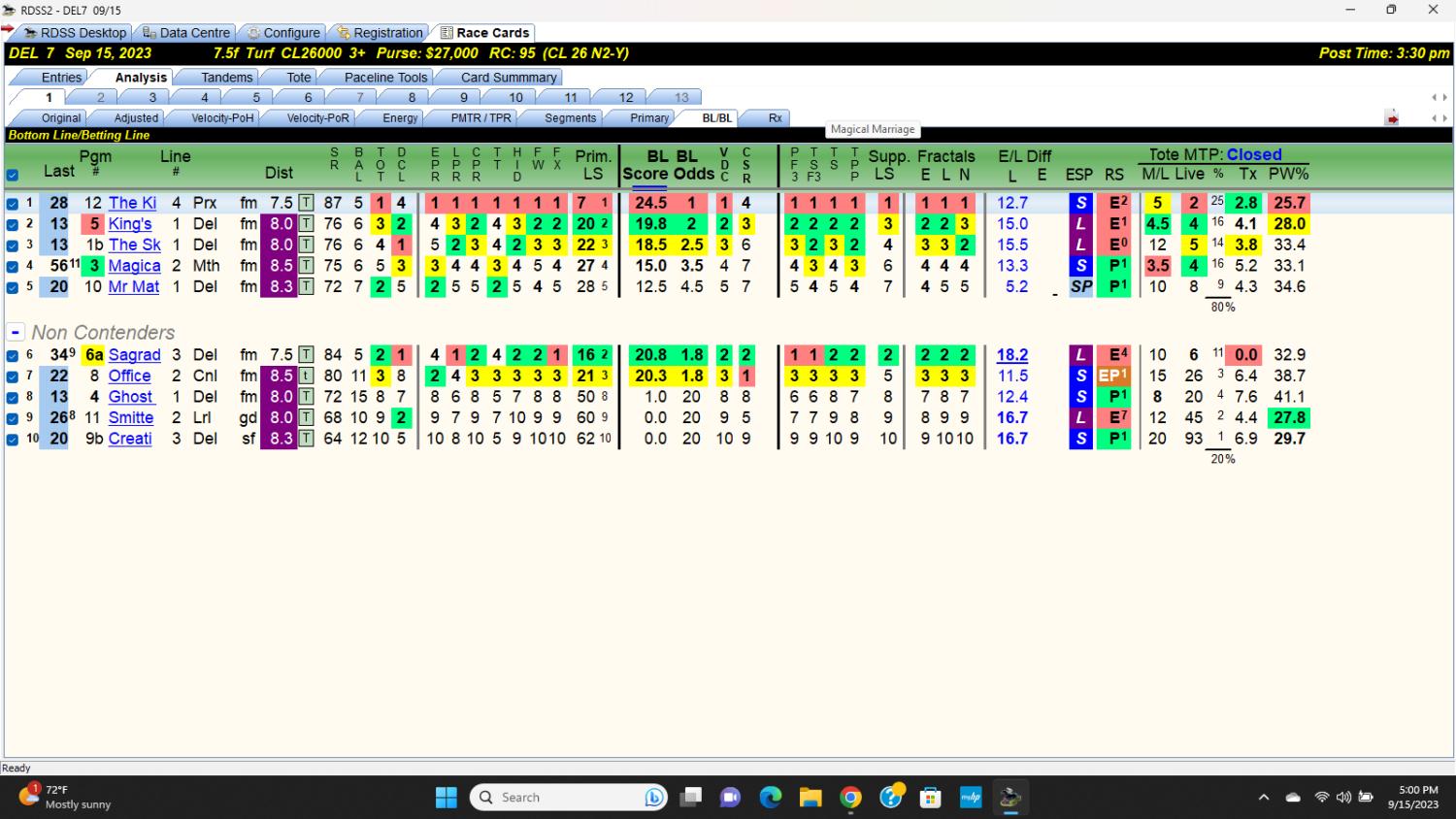Click the red arrow icon beside the view tabs
The height and width of the screenshot is (819, 1456).
(1392, 118)
